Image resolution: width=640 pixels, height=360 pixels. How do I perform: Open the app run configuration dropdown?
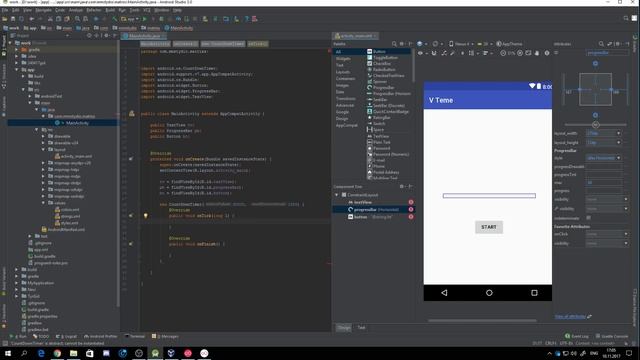130,19
